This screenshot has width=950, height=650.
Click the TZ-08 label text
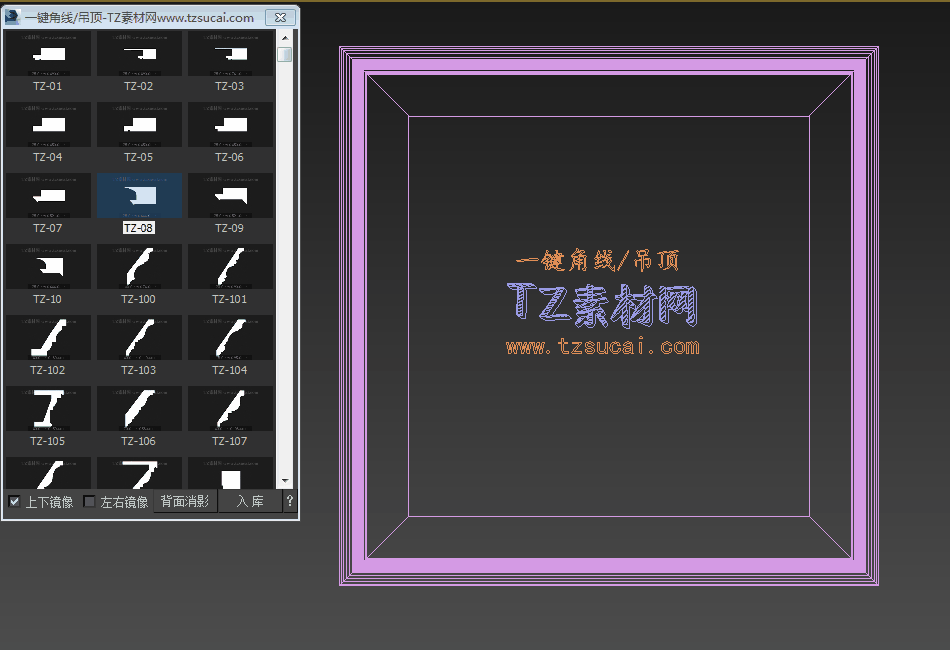coord(139,228)
